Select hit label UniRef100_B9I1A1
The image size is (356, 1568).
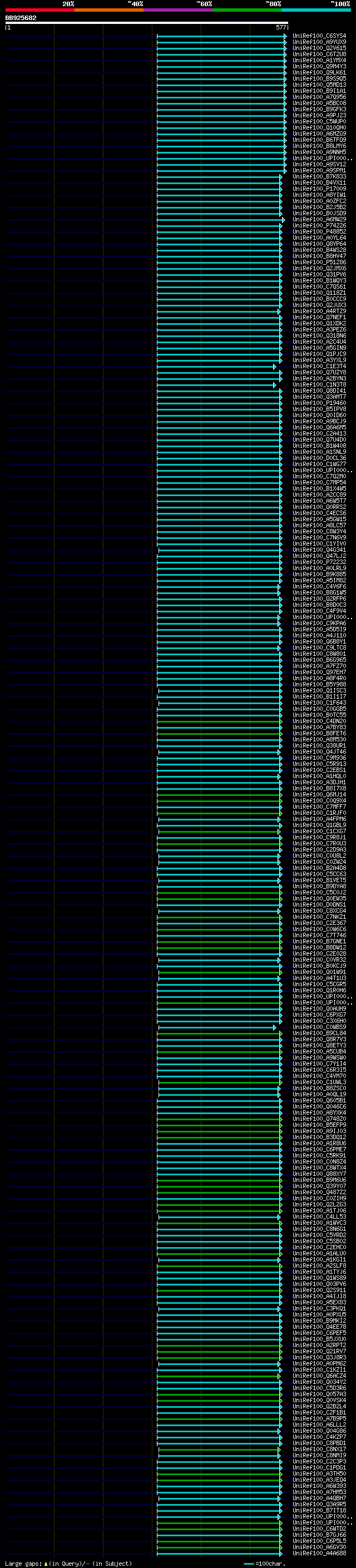(x=319, y=91)
